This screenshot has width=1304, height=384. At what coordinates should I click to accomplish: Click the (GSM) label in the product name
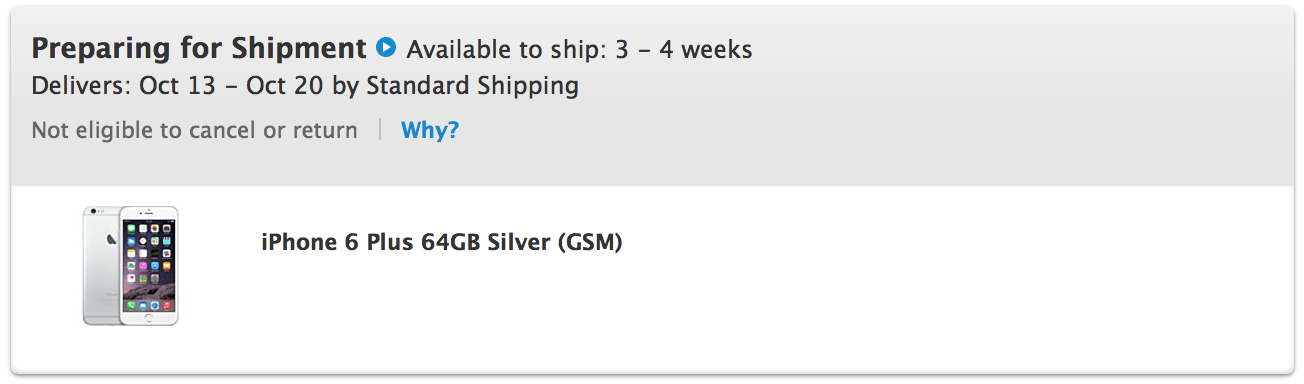point(590,243)
